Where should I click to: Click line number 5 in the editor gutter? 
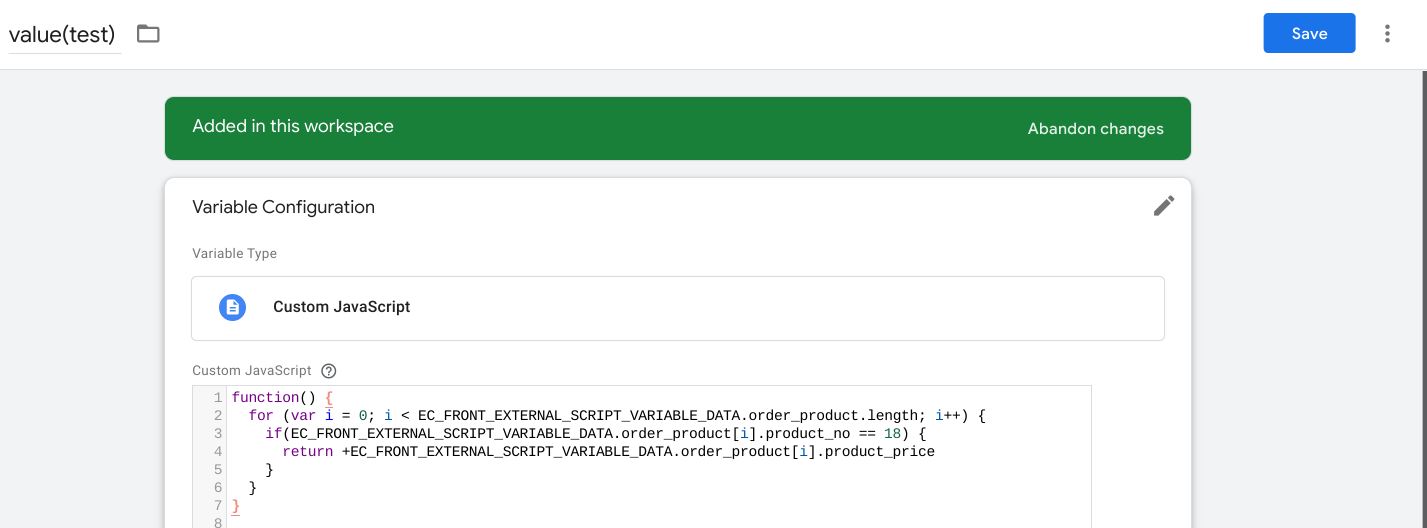click(217, 470)
